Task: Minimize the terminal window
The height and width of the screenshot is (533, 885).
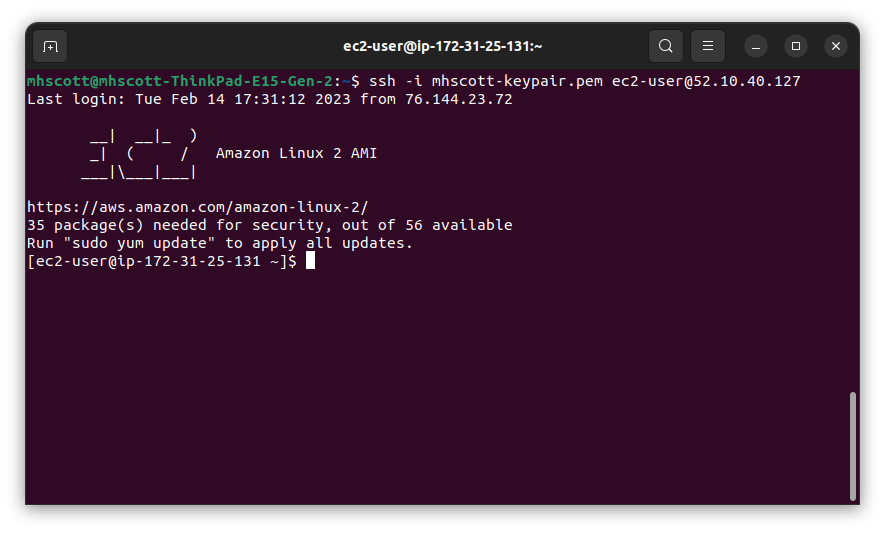Action: (x=756, y=46)
